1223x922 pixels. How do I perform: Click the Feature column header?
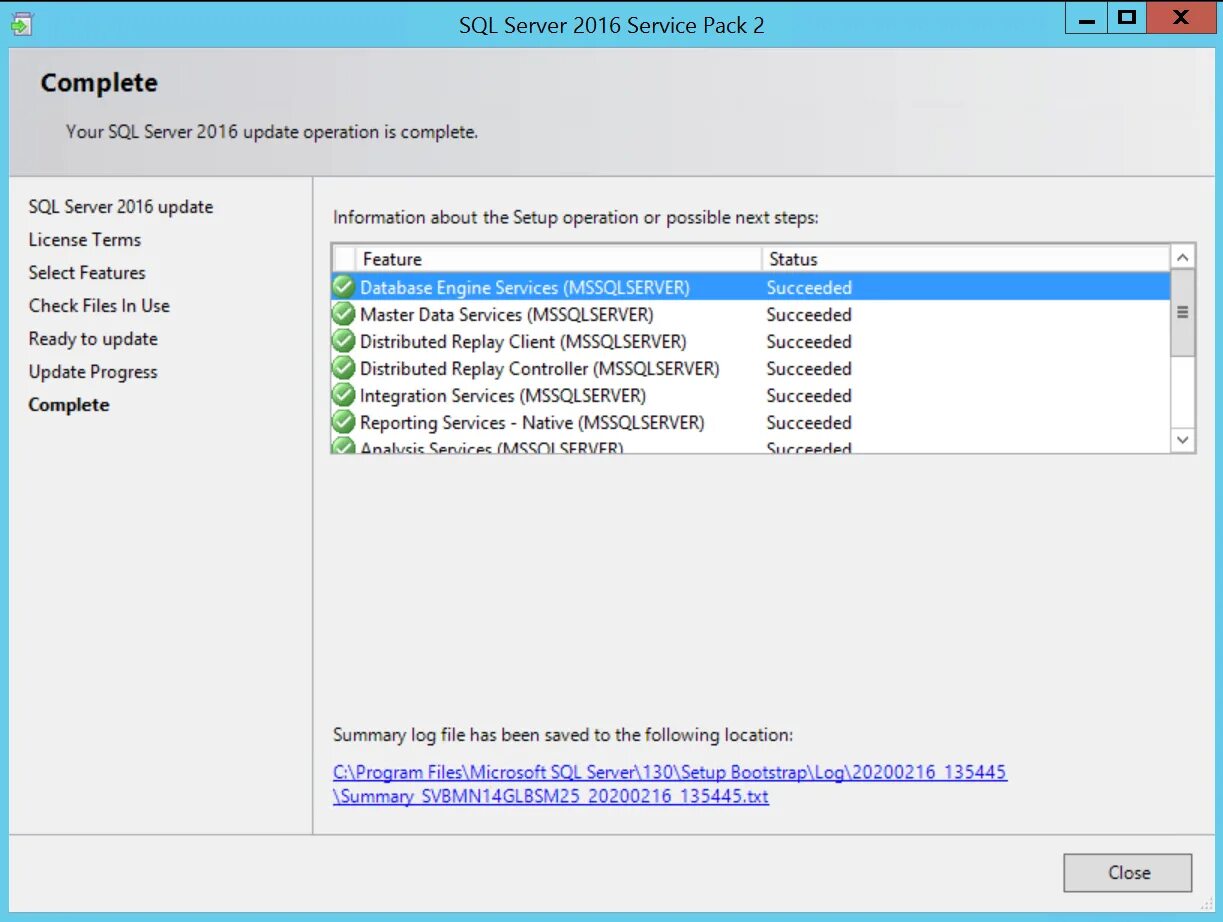pyautogui.click(x=558, y=259)
